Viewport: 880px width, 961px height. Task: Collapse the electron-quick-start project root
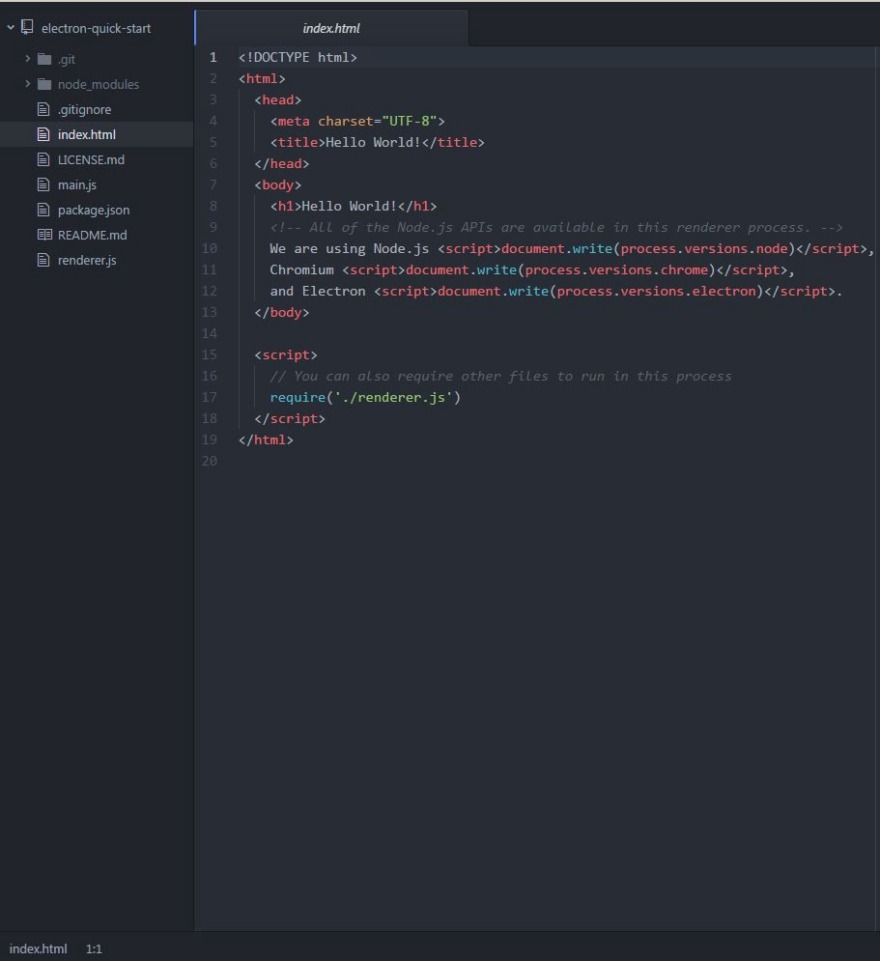point(8,28)
